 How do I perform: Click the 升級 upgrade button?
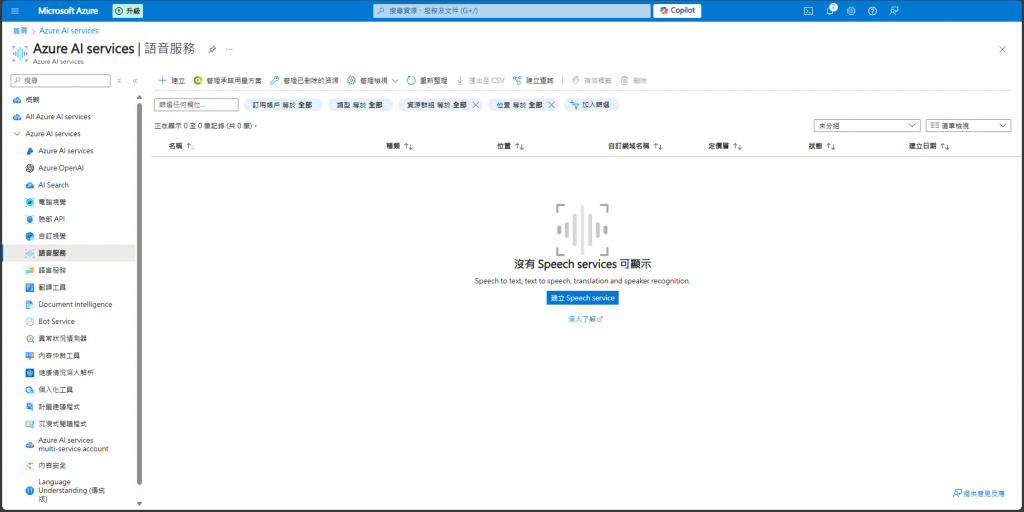(128, 11)
